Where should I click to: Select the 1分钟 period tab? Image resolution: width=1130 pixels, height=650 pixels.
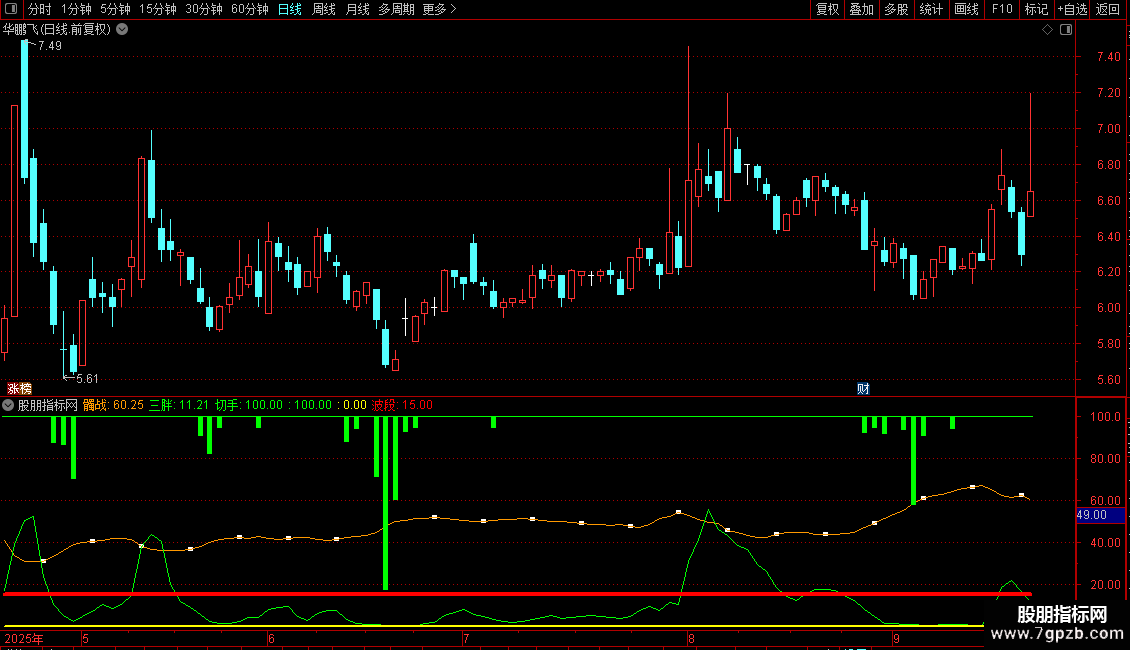(x=76, y=9)
